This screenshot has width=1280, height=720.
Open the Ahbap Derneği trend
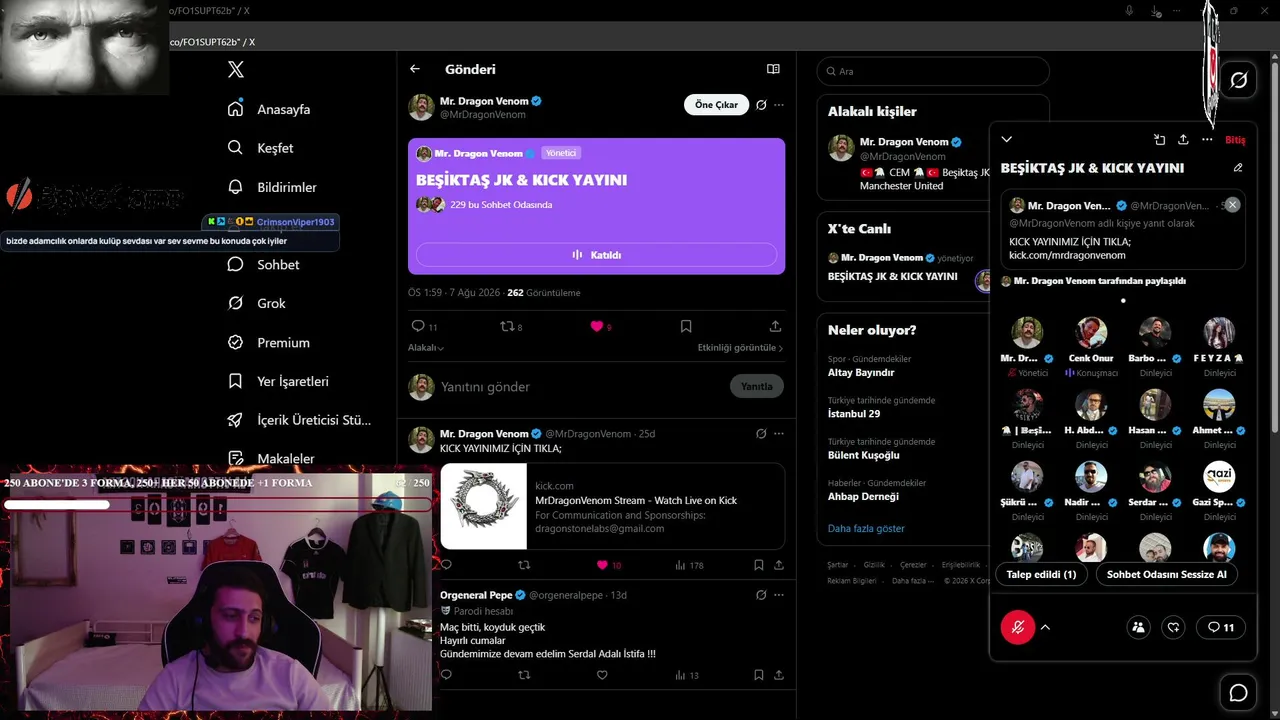coord(863,497)
